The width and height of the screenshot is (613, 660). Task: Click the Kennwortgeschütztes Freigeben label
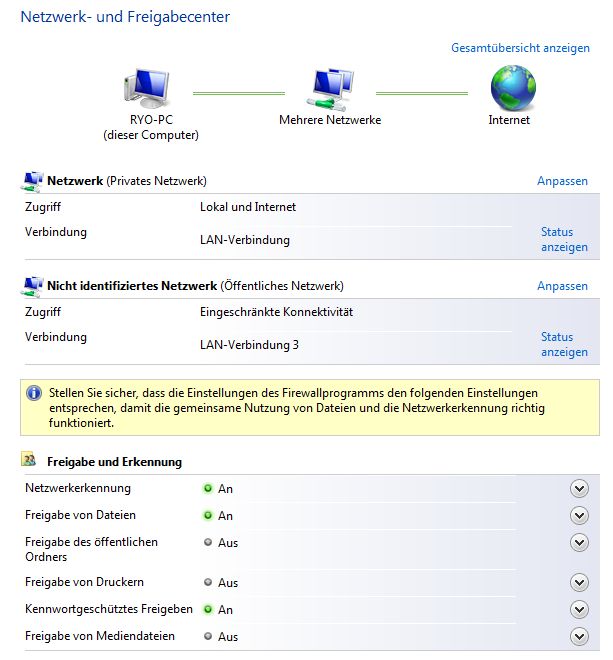click(109, 609)
